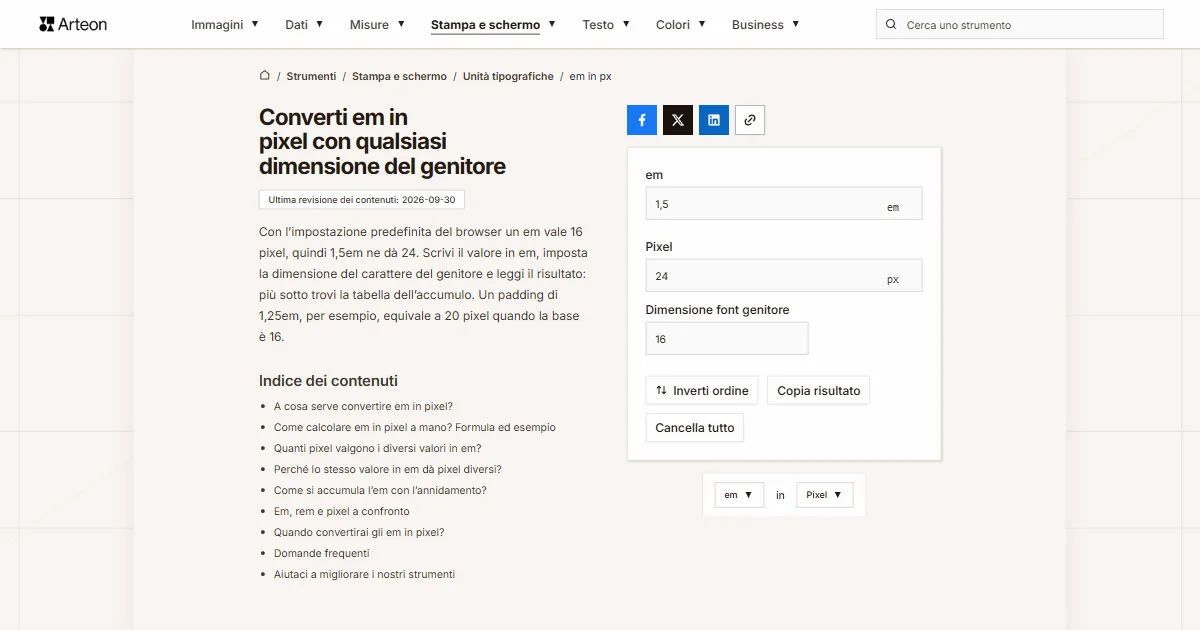Jump to 'Em, rem e pixel a confronto'
This screenshot has height=630, width=1200.
point(342,511)
